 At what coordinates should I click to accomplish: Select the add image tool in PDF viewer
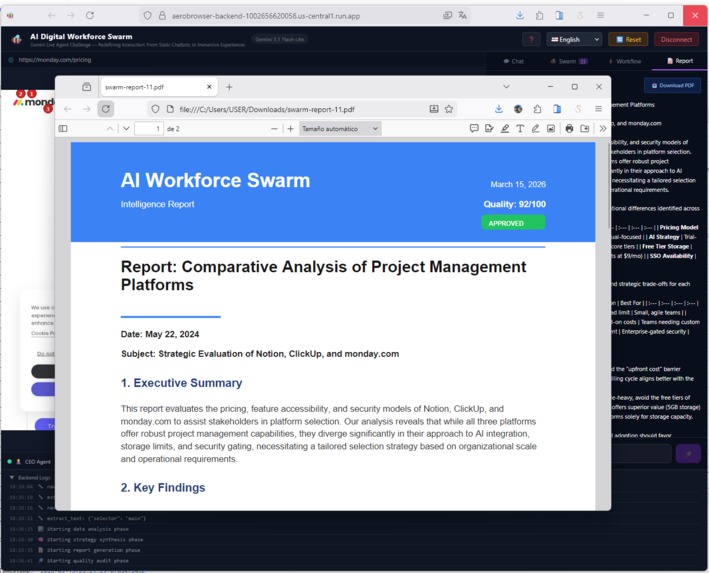(x=551, y=129)
